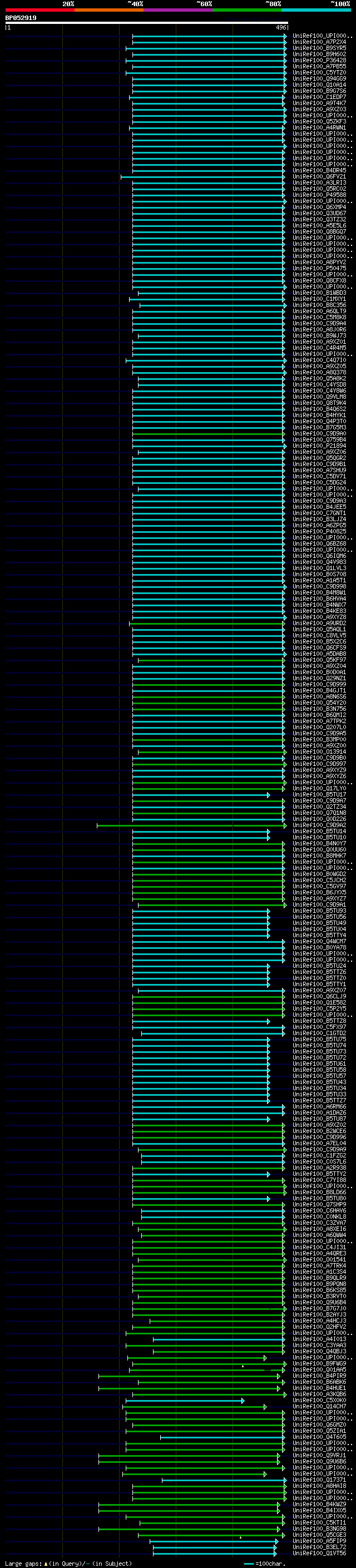Open hit UniRef100_Q54Y20
Screen dimensions: 356x1568
319,703
